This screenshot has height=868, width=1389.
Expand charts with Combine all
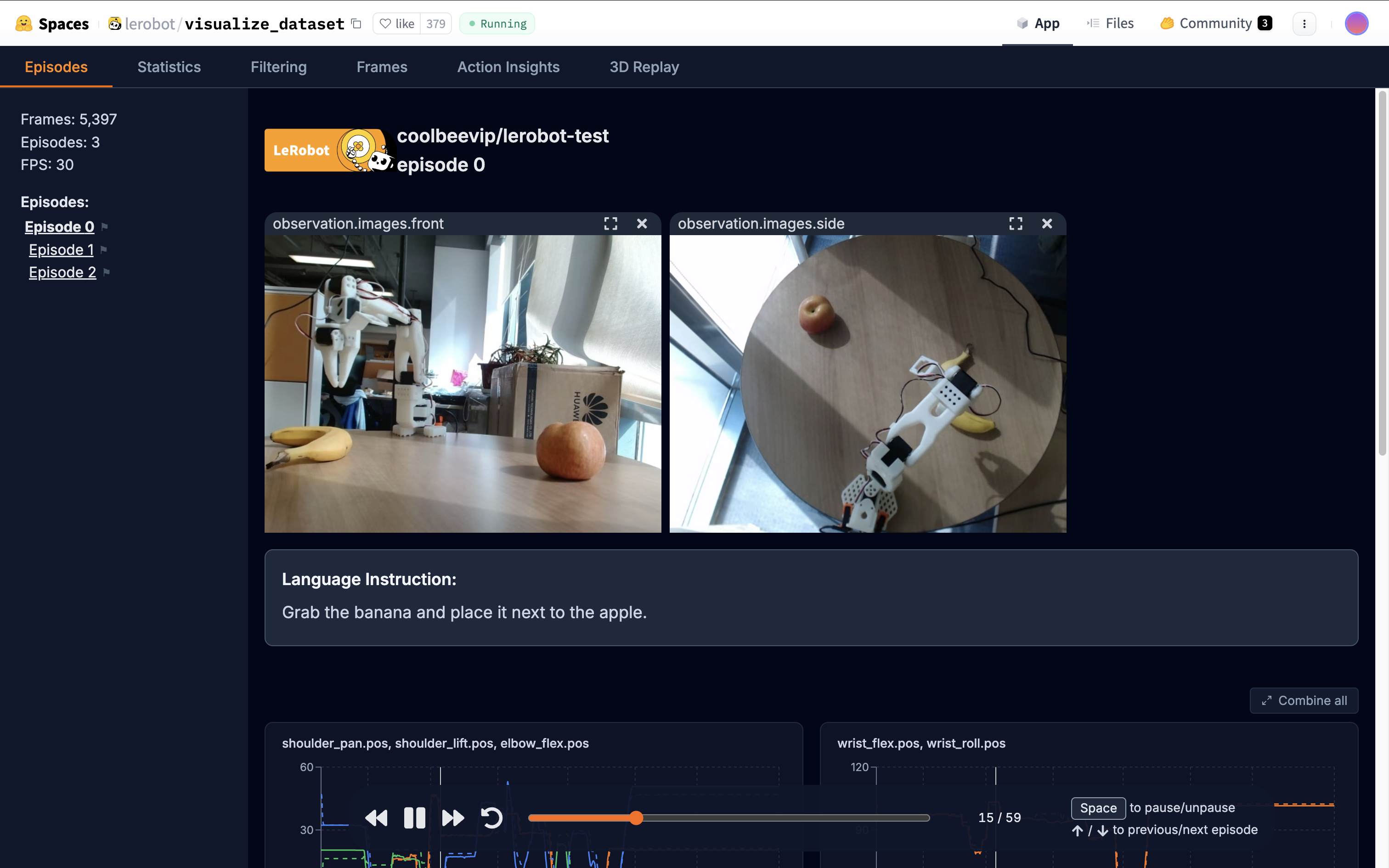click(1304, 700)
